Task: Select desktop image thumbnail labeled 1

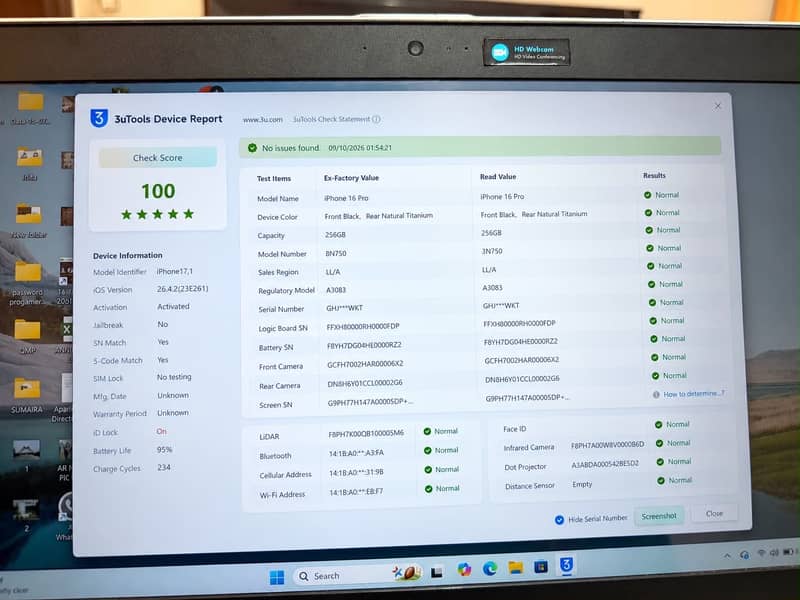Action: tap(27, 455)
